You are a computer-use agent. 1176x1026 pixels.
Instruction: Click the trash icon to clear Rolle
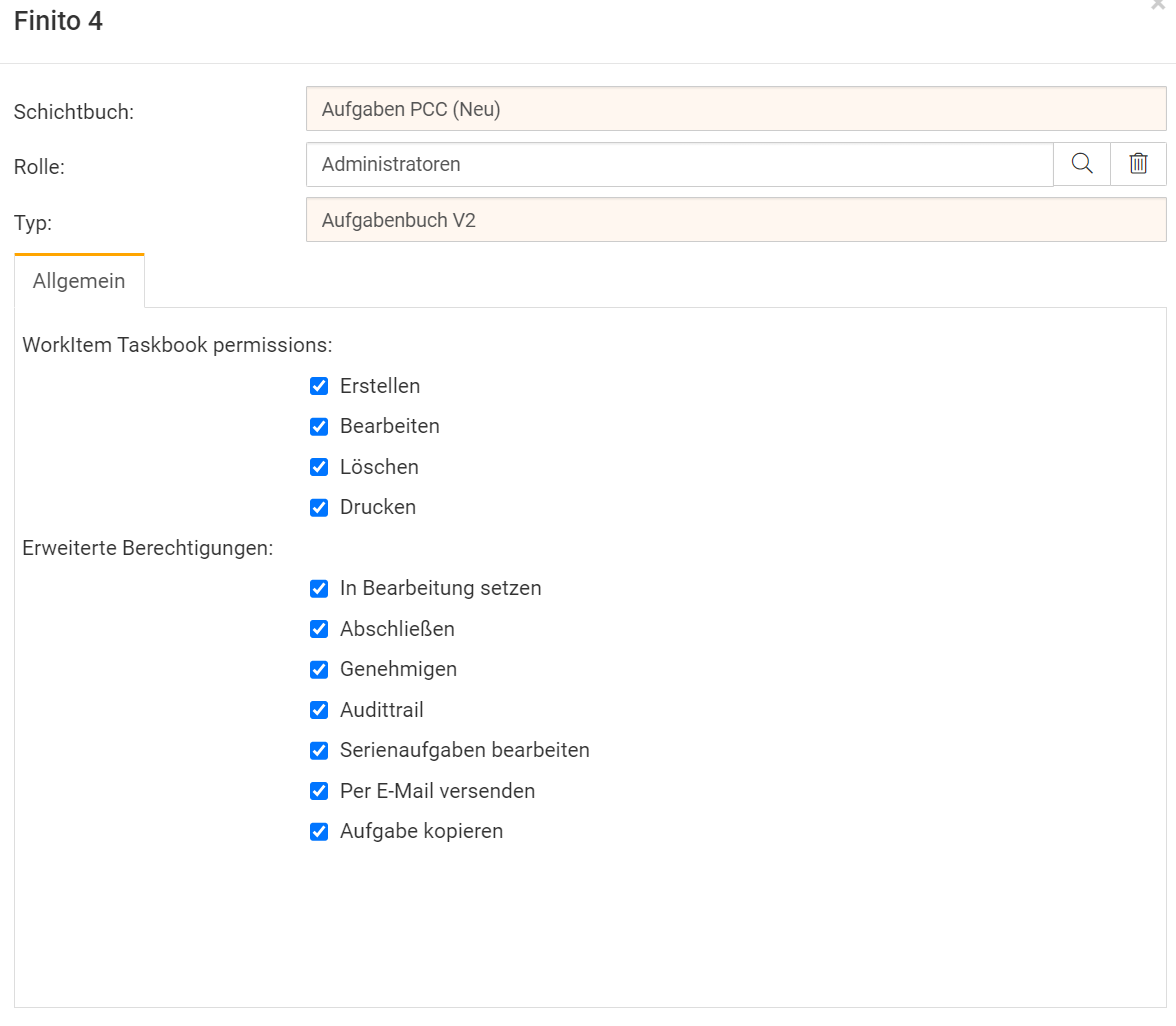point(1138,164)
